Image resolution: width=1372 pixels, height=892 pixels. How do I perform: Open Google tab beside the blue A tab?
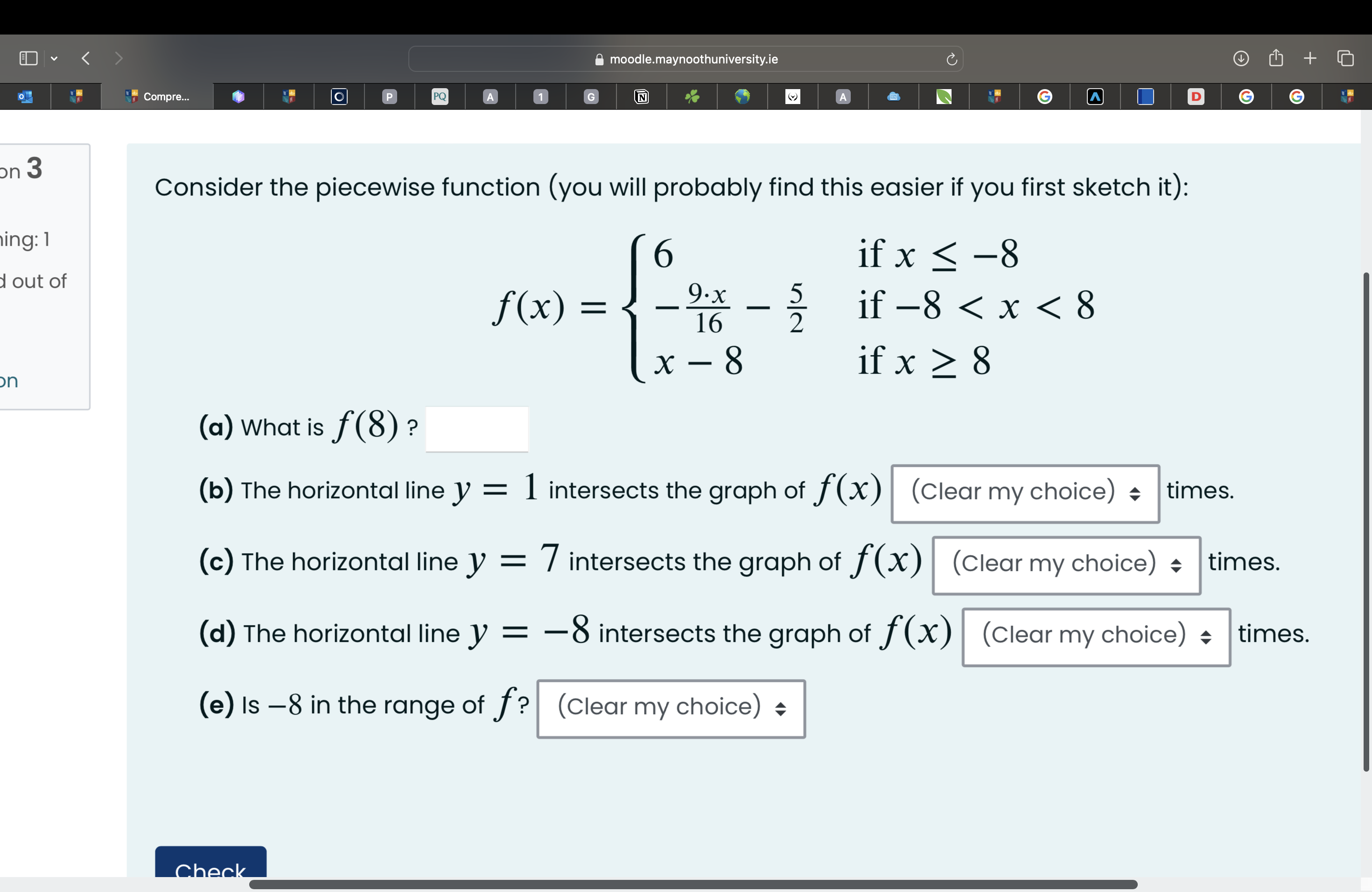point(1044,96)
